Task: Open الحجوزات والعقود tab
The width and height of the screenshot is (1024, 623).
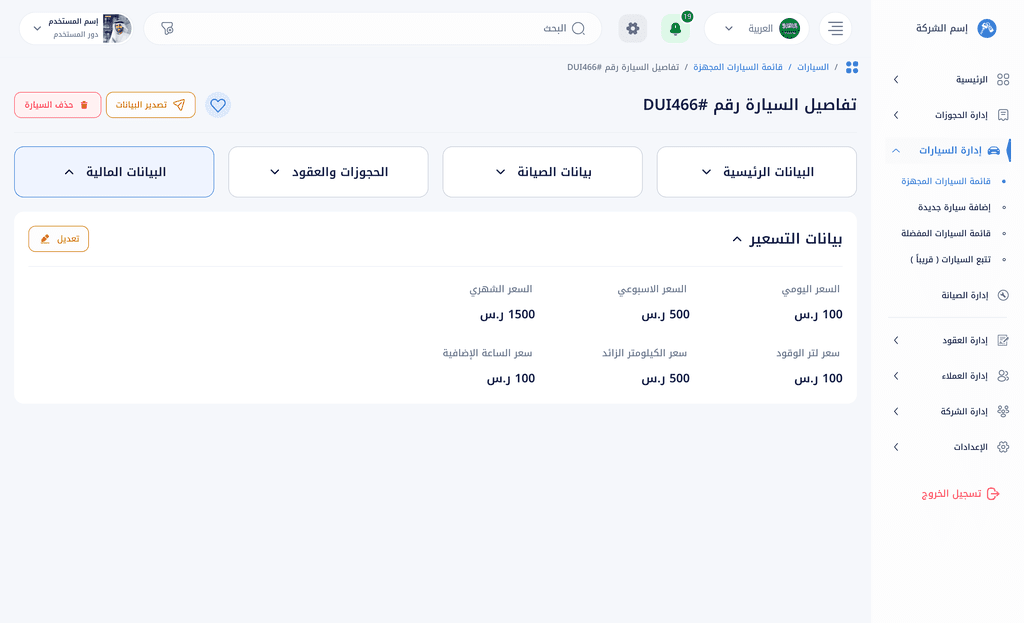Action: tap(328, 172)
